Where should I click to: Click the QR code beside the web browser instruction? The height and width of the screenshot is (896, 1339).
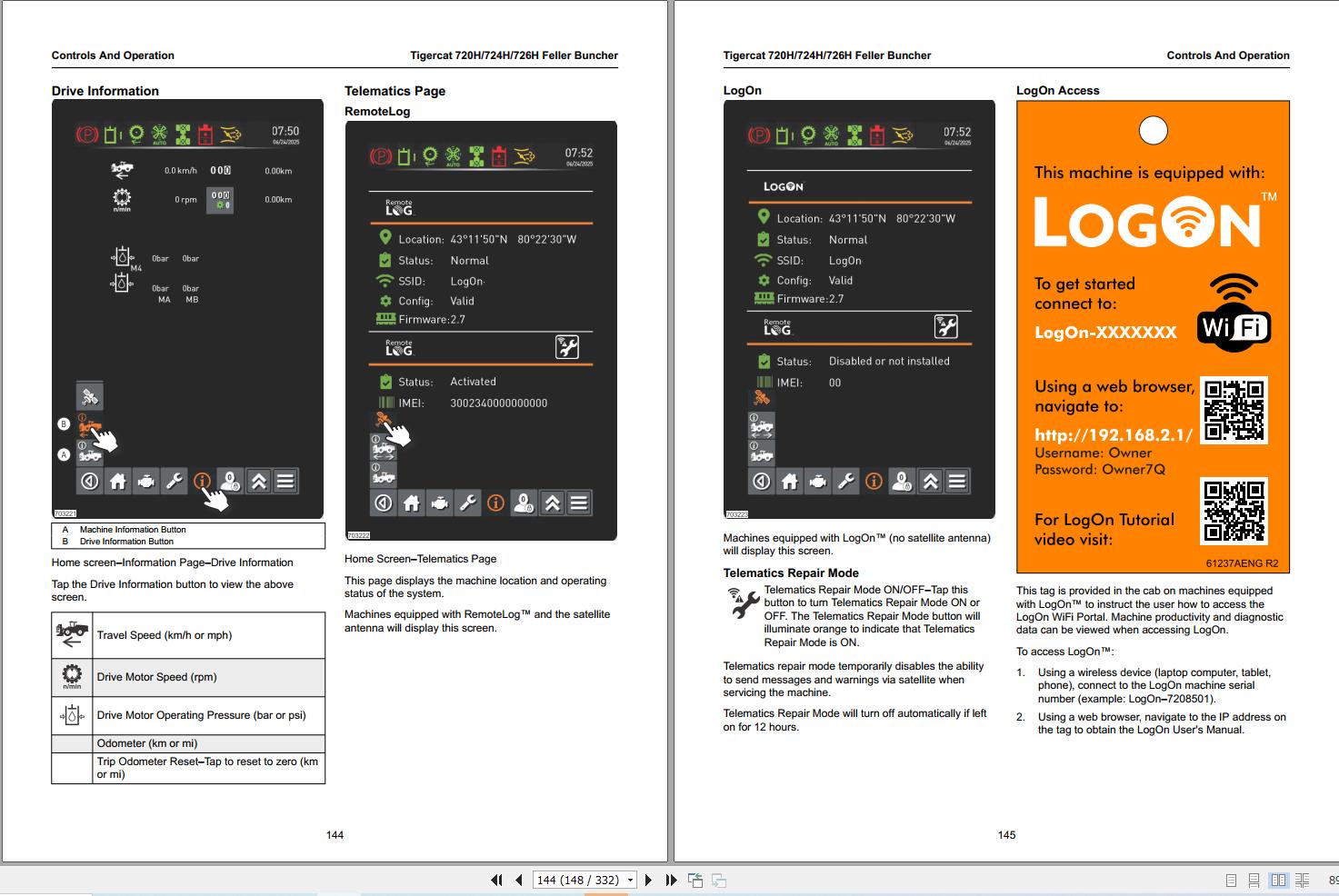[1234, 411]
